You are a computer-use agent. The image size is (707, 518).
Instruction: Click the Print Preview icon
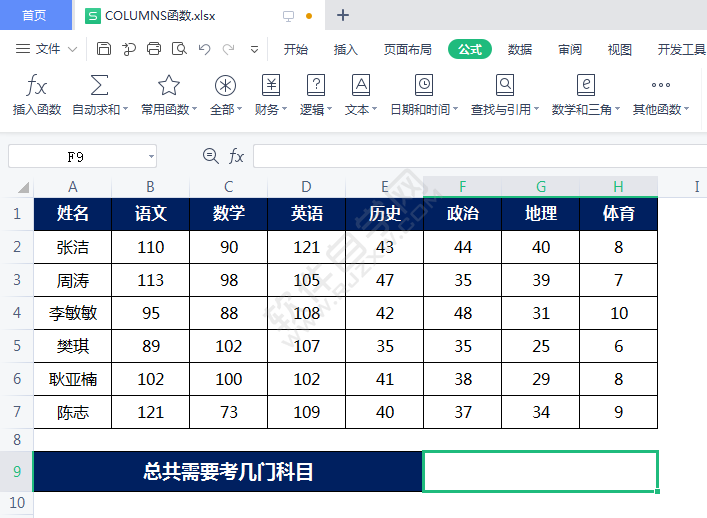179,49
